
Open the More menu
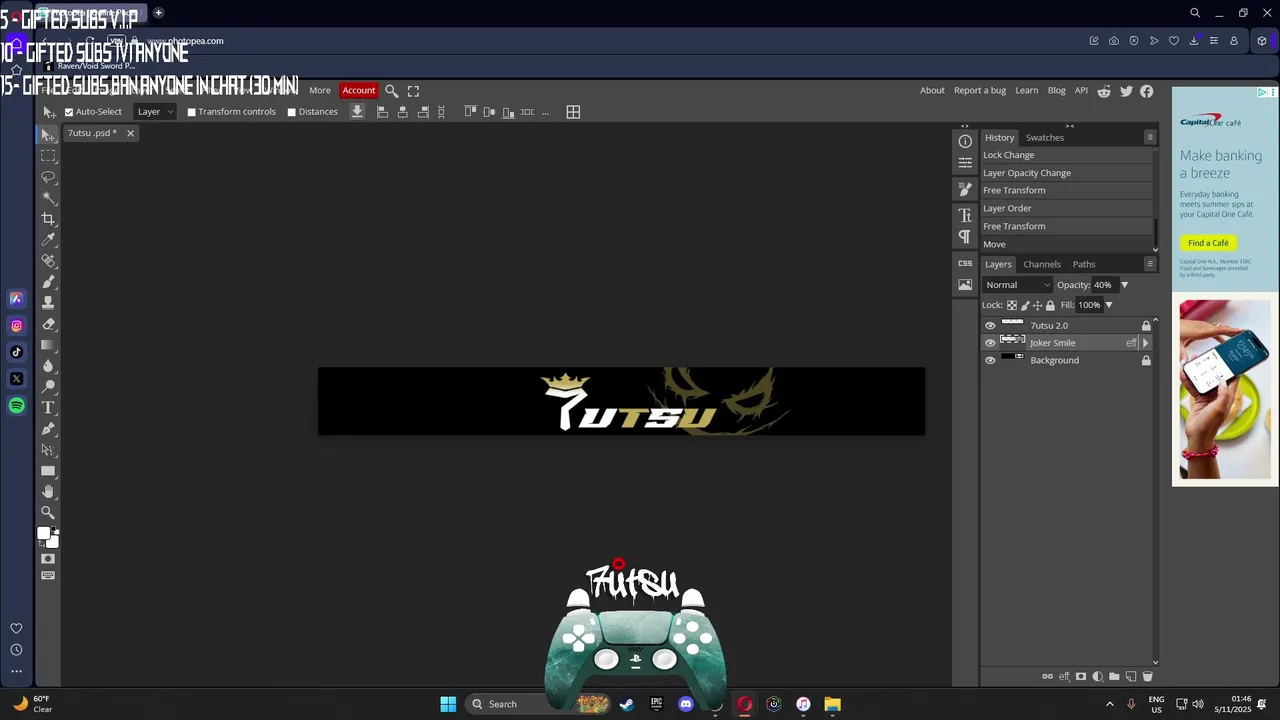click(x=320, y=90)
